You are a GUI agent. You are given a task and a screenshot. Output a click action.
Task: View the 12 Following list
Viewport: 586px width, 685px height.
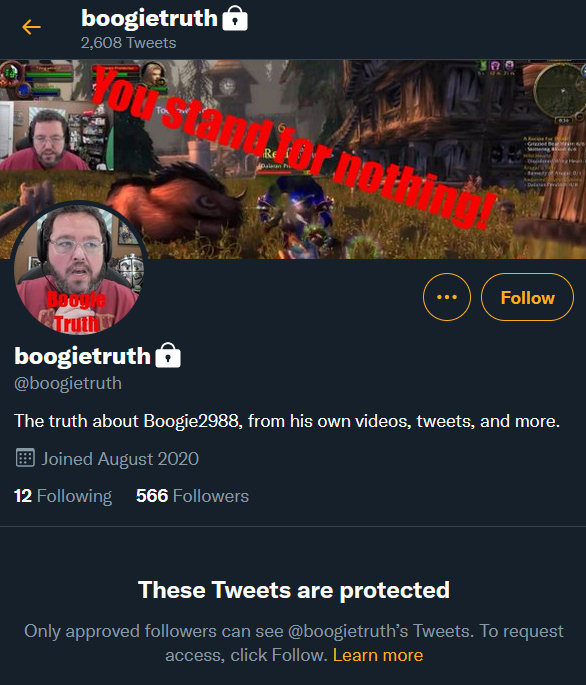(x=63, y=496)
